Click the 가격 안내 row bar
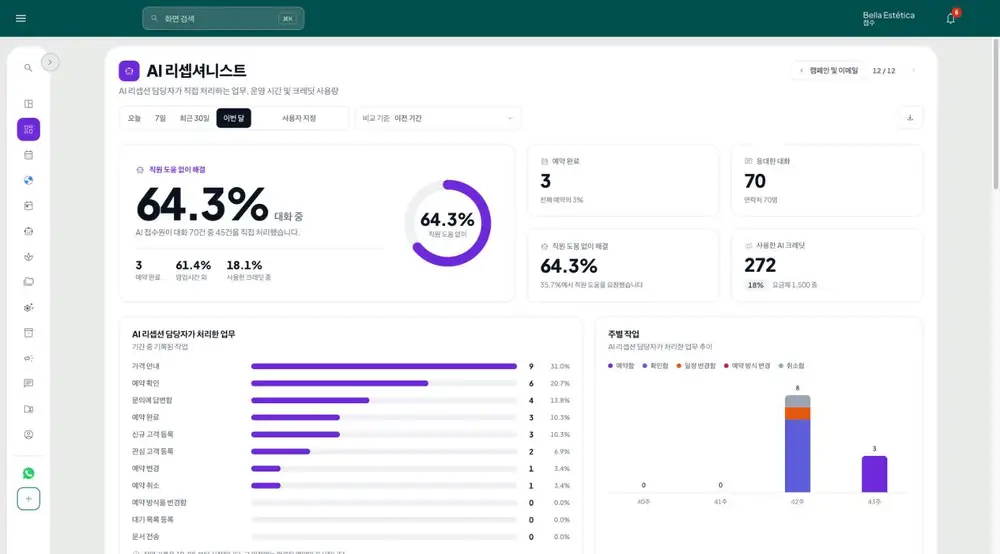The image size is (1000, 554). pyautogui.click(x=384, y=366)
